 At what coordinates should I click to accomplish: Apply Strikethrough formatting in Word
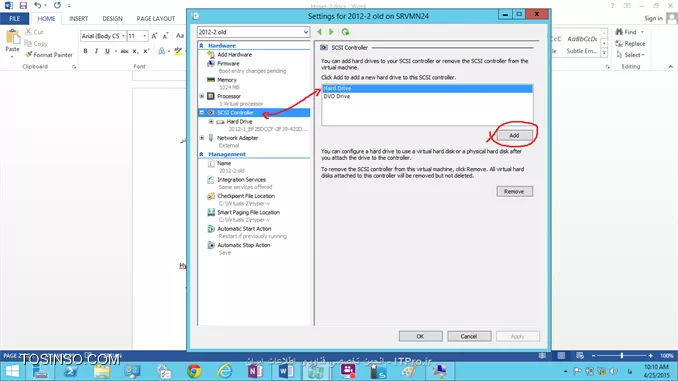[x=124, y=51]
